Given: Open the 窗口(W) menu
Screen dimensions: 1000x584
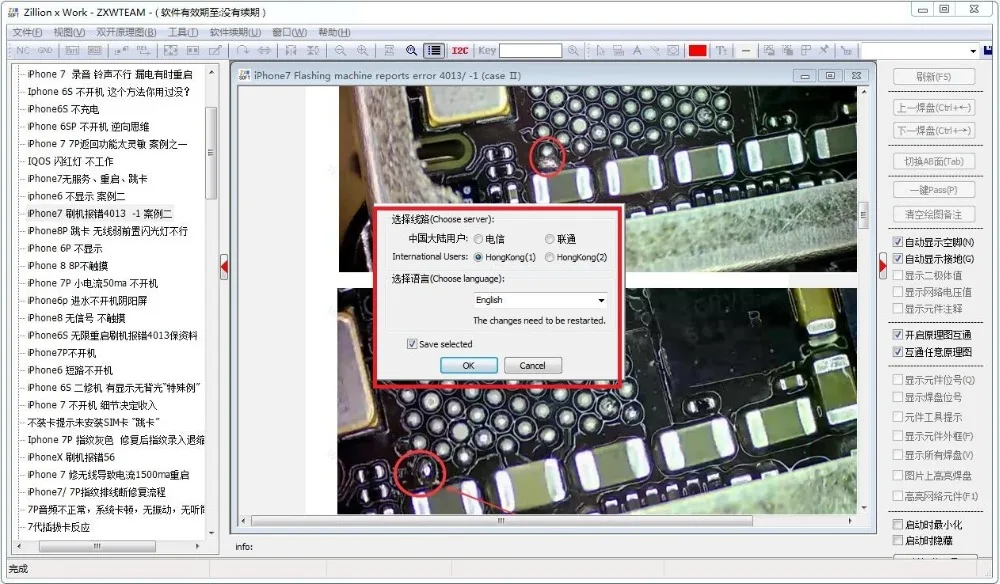Looking at the screenshot, I should [x=290, y=32].
